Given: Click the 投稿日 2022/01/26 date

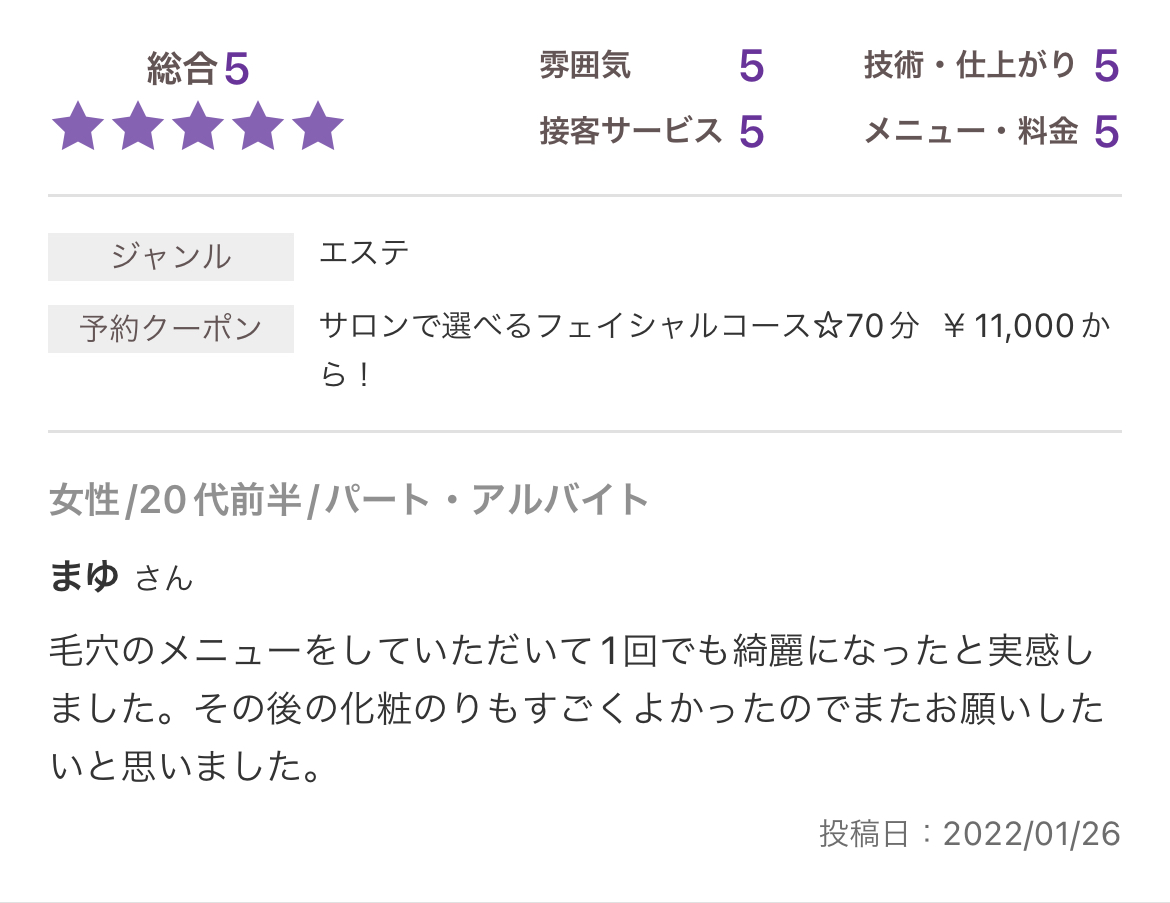Looking at the screenshot, I should coord(970,834).
